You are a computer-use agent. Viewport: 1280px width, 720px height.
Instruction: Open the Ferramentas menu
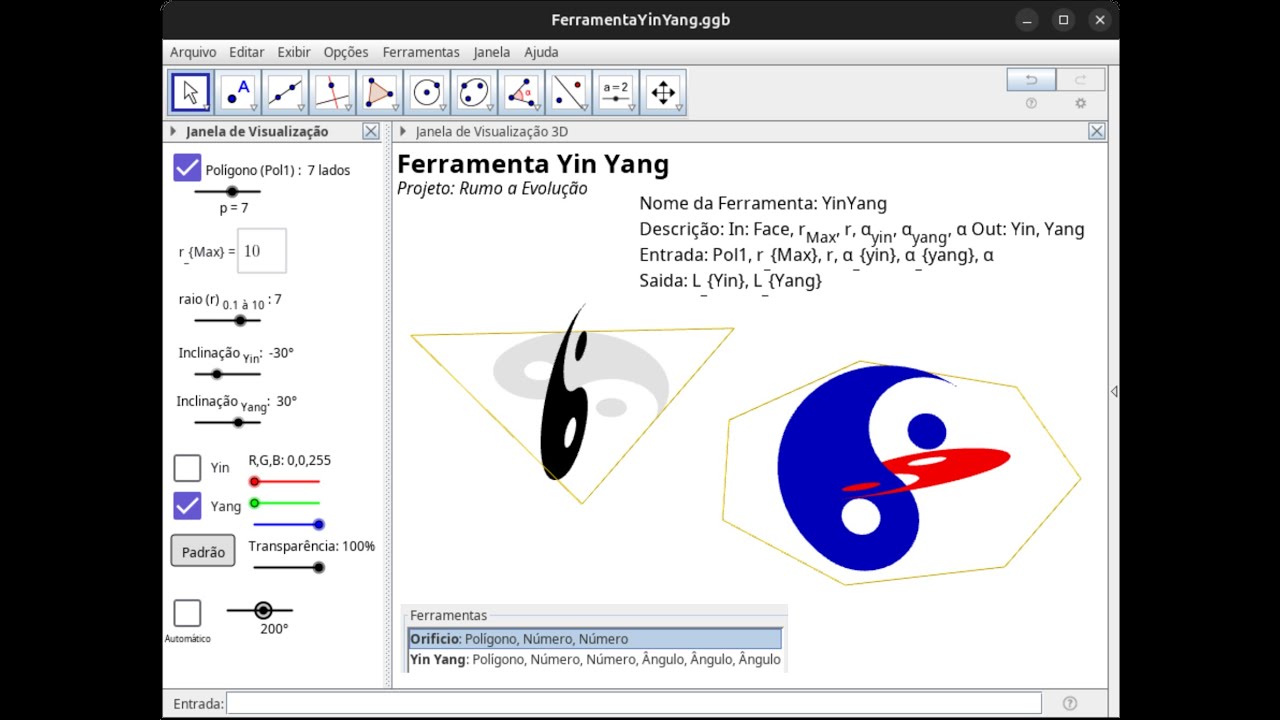421,52
